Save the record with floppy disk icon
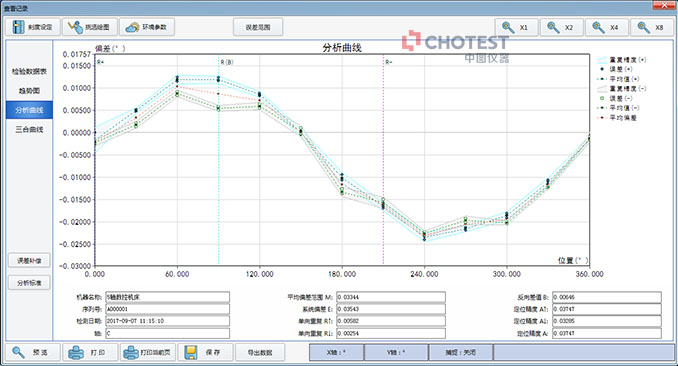678x366 pixels. (205, 353)
